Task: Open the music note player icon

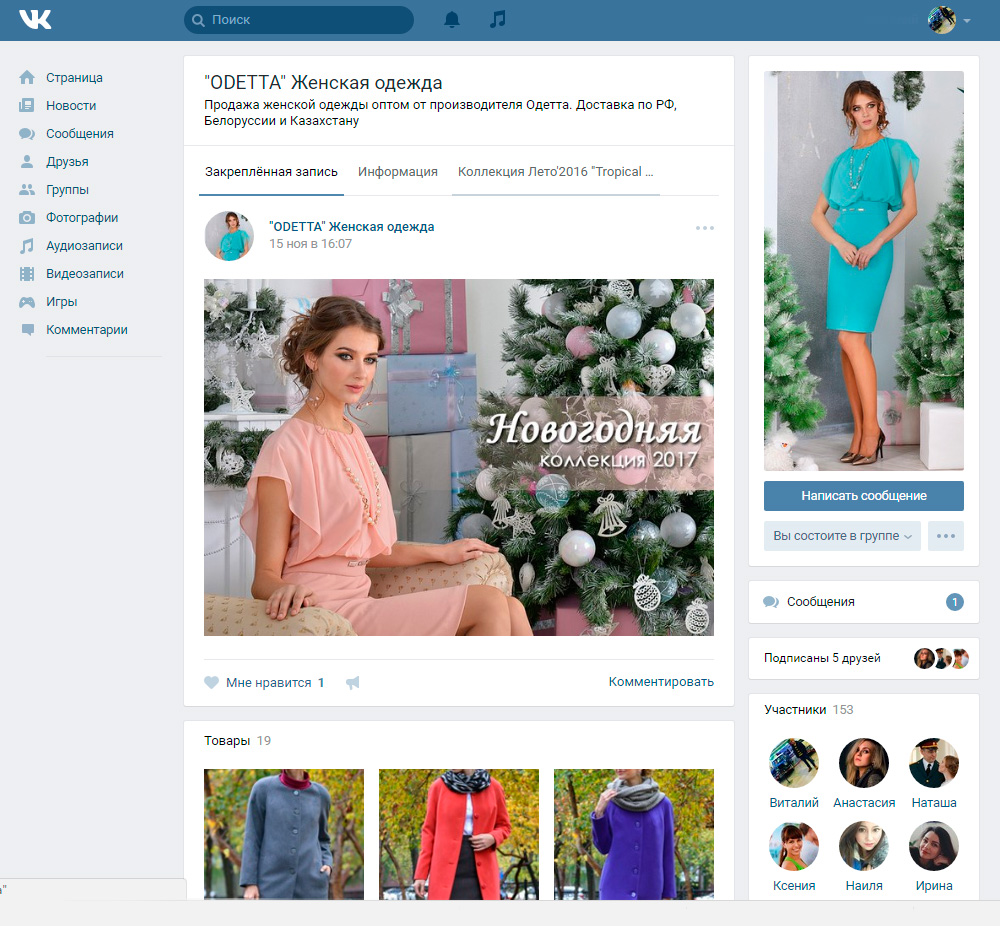Action: click(497, 19)
